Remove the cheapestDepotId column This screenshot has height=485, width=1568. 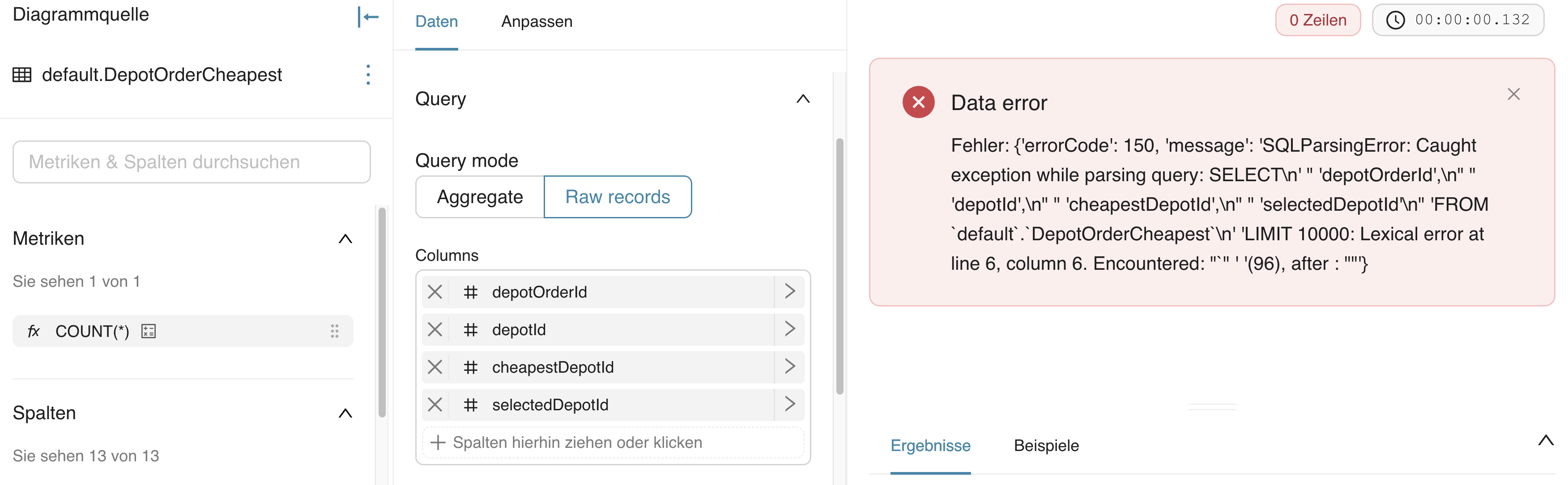(x=435, y=367)
